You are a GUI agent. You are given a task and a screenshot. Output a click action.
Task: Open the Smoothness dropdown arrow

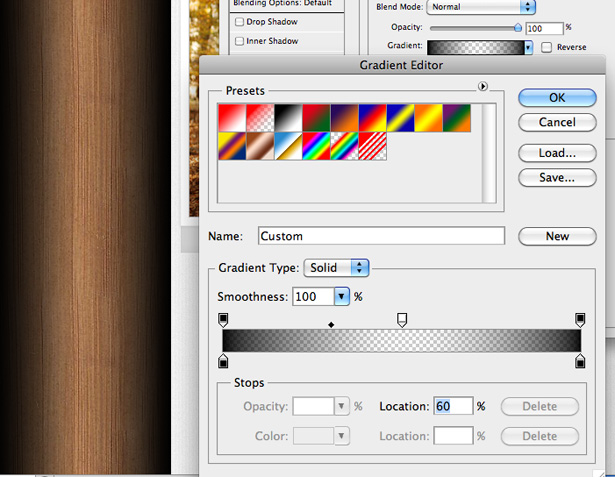coord(342,297)
